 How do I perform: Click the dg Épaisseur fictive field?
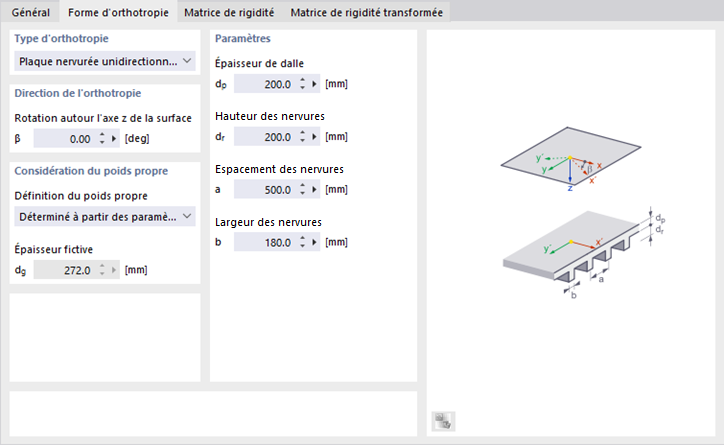click(64, 270)
